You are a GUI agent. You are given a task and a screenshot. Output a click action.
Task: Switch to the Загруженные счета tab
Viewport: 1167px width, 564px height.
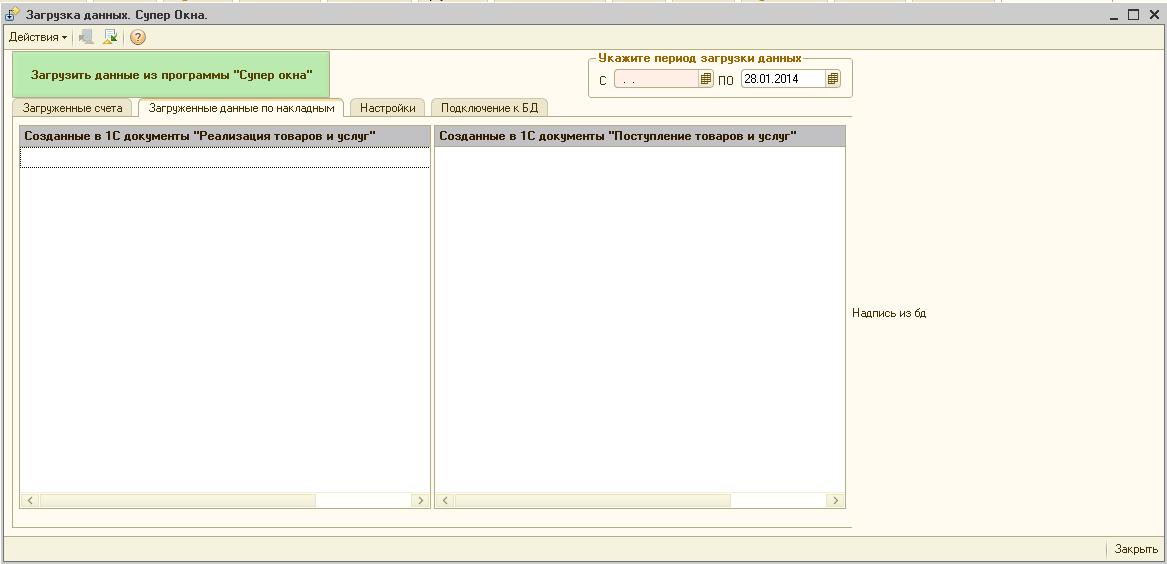click(x=72, y=108)
